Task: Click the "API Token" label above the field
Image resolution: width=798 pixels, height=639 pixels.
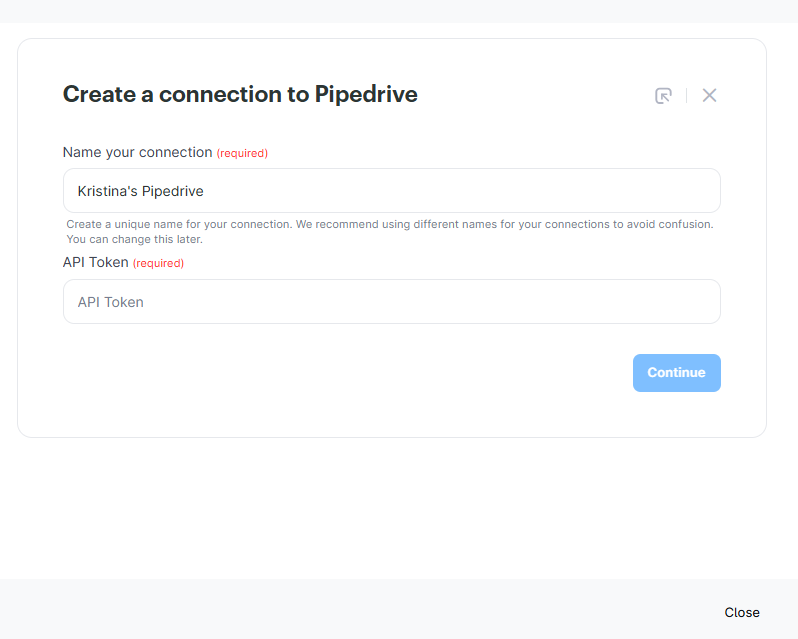Action: pos(95,262)
